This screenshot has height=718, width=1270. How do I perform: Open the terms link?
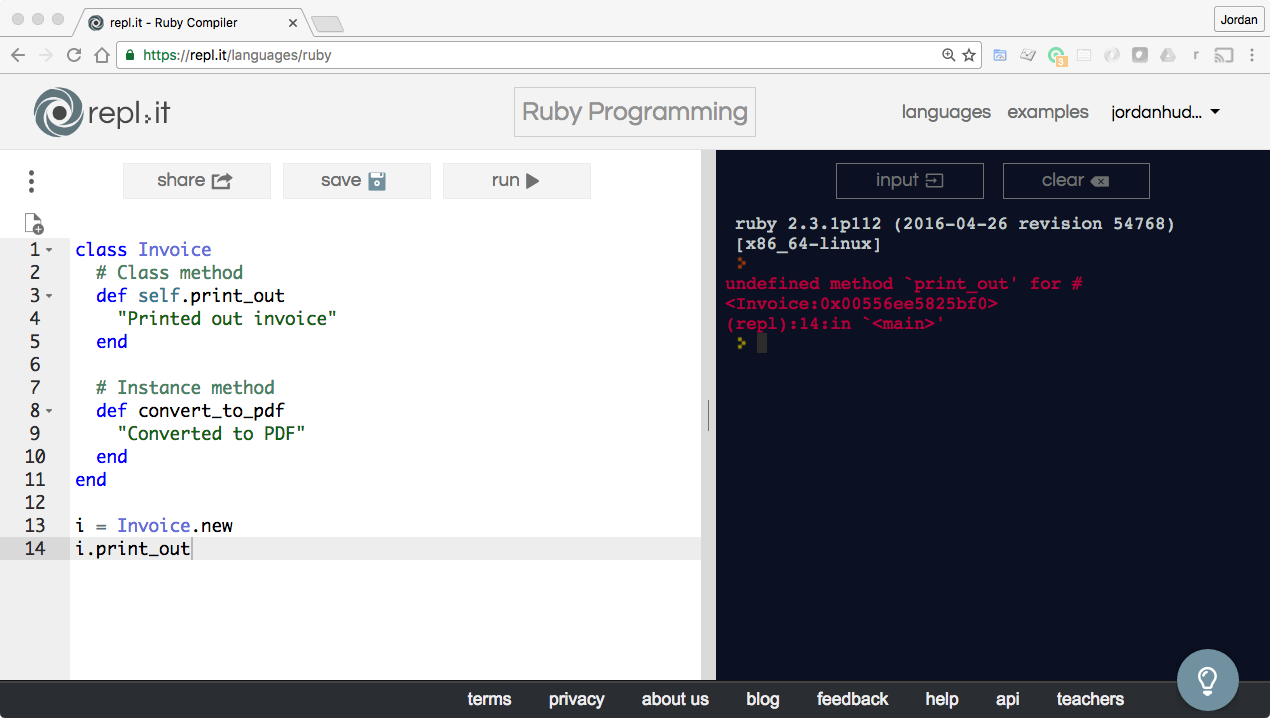(x=489, y=699)
